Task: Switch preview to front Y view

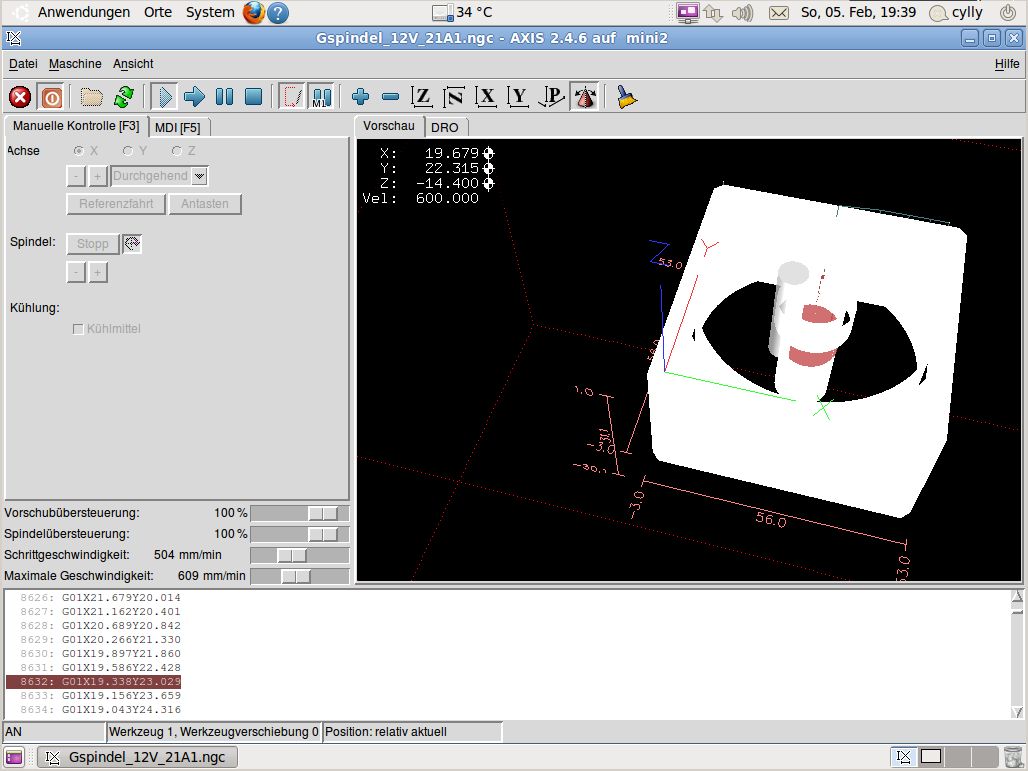Action: [518, 97]
